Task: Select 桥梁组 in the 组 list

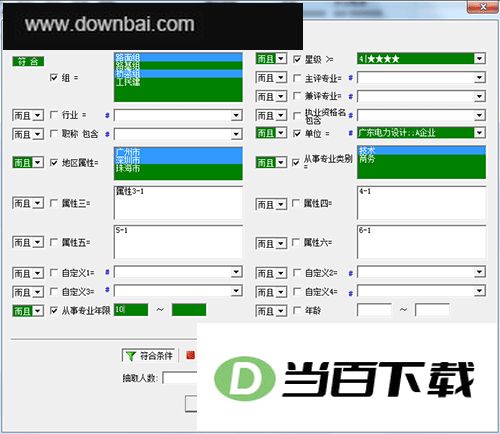Action: point(178,74)
